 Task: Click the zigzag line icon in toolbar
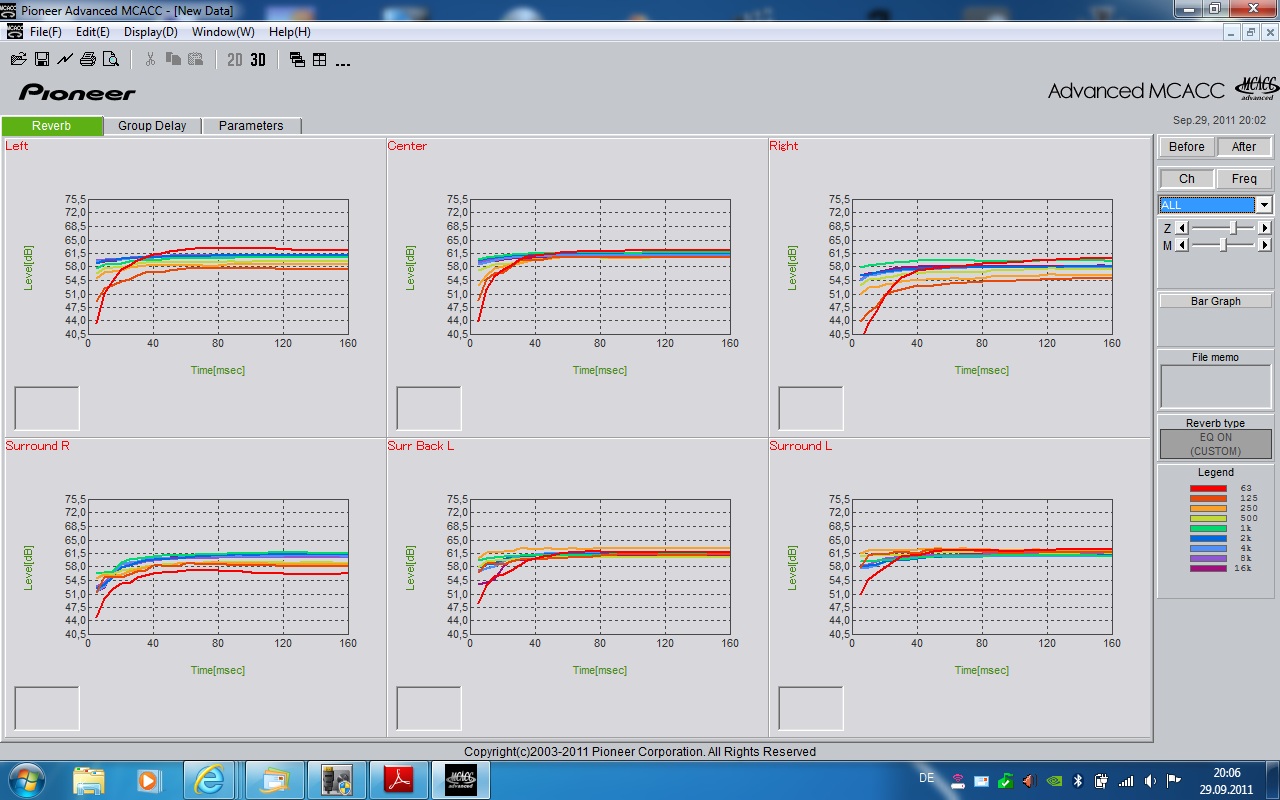coord(65,60)
